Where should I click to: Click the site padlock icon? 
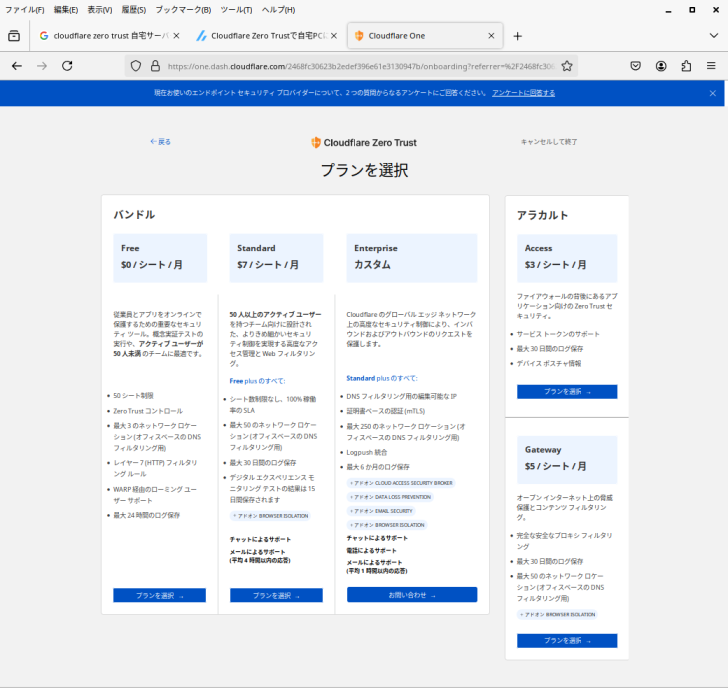pyautogui.click(x=156, y=66)
